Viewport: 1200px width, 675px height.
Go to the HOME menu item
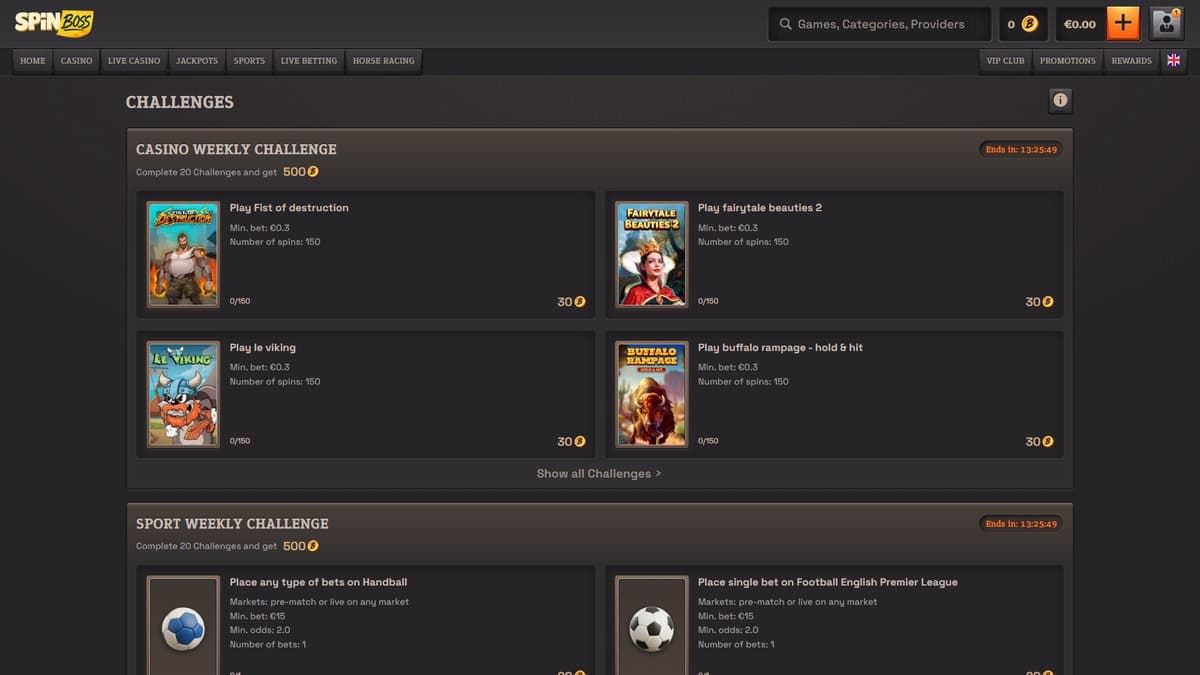point(33,61)
